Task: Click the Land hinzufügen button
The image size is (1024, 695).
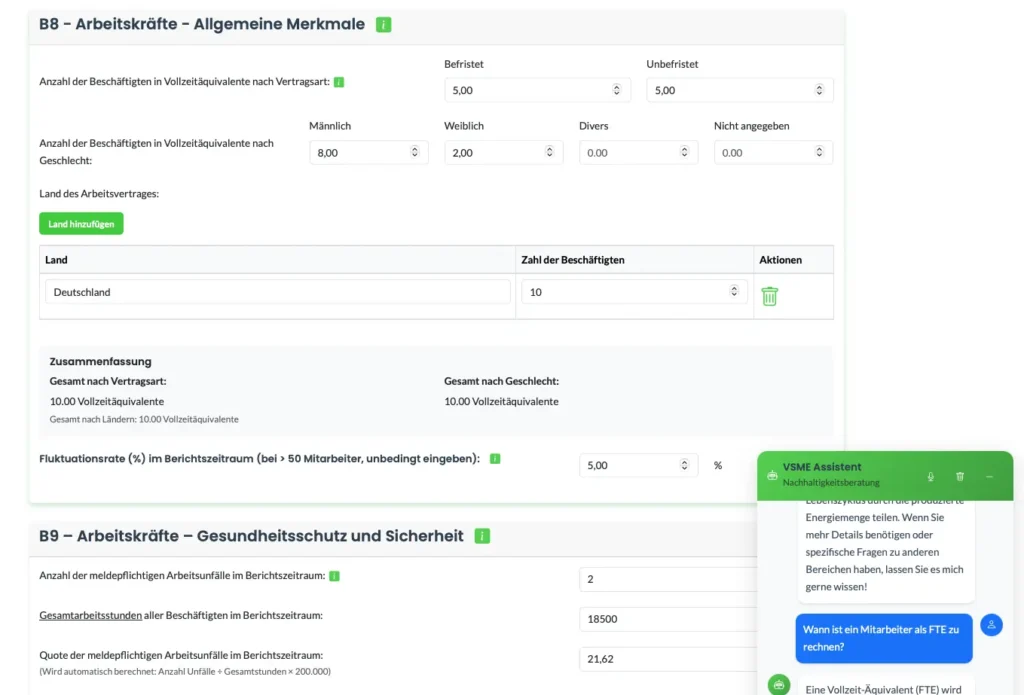Action: [x=80, y=223]
